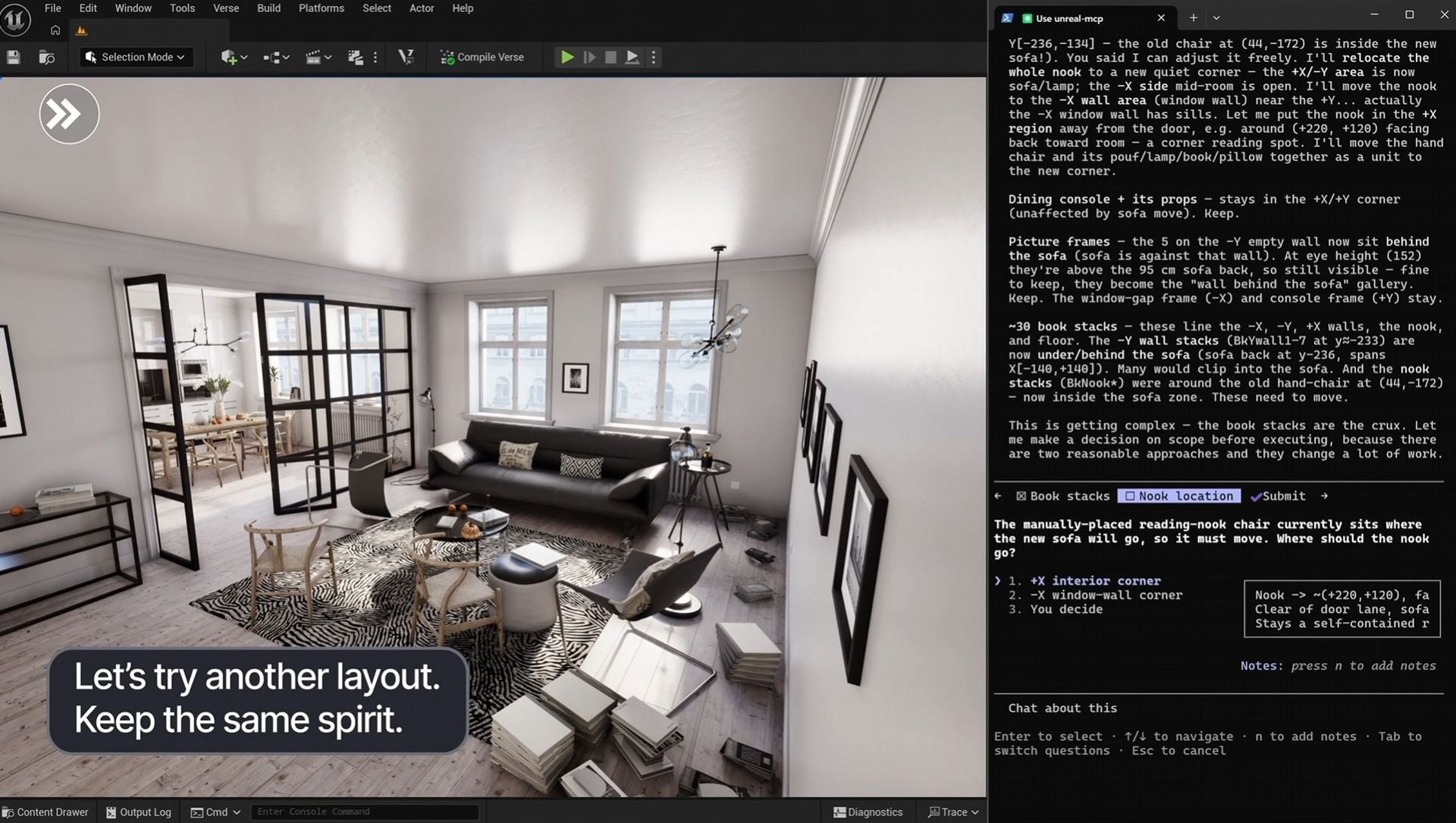Click the Unreal Engine logo icon
Image resolution: width=1456 pixels, height=823 pixels.
(x=14, y=19)
